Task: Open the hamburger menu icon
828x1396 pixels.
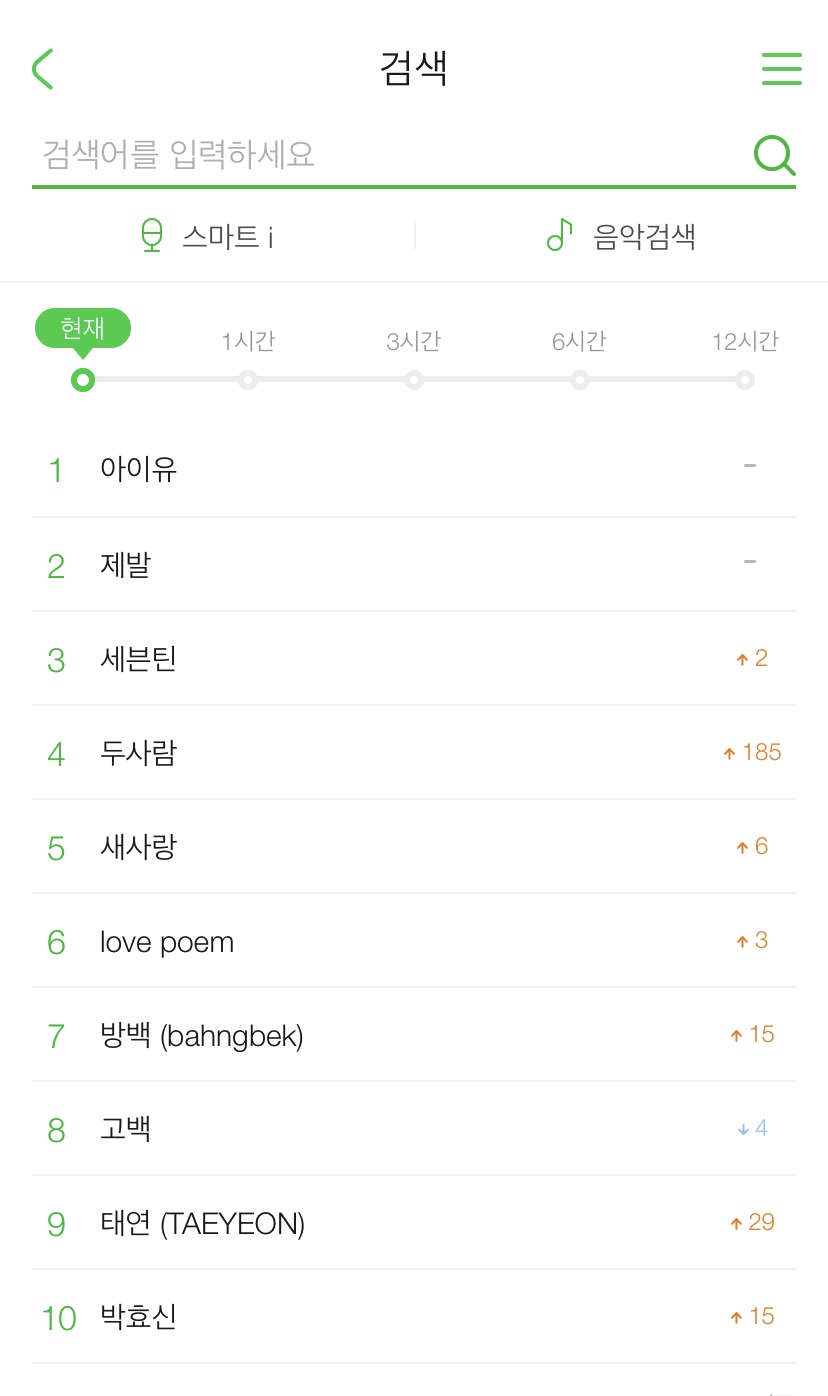Action: click(781, 69)
